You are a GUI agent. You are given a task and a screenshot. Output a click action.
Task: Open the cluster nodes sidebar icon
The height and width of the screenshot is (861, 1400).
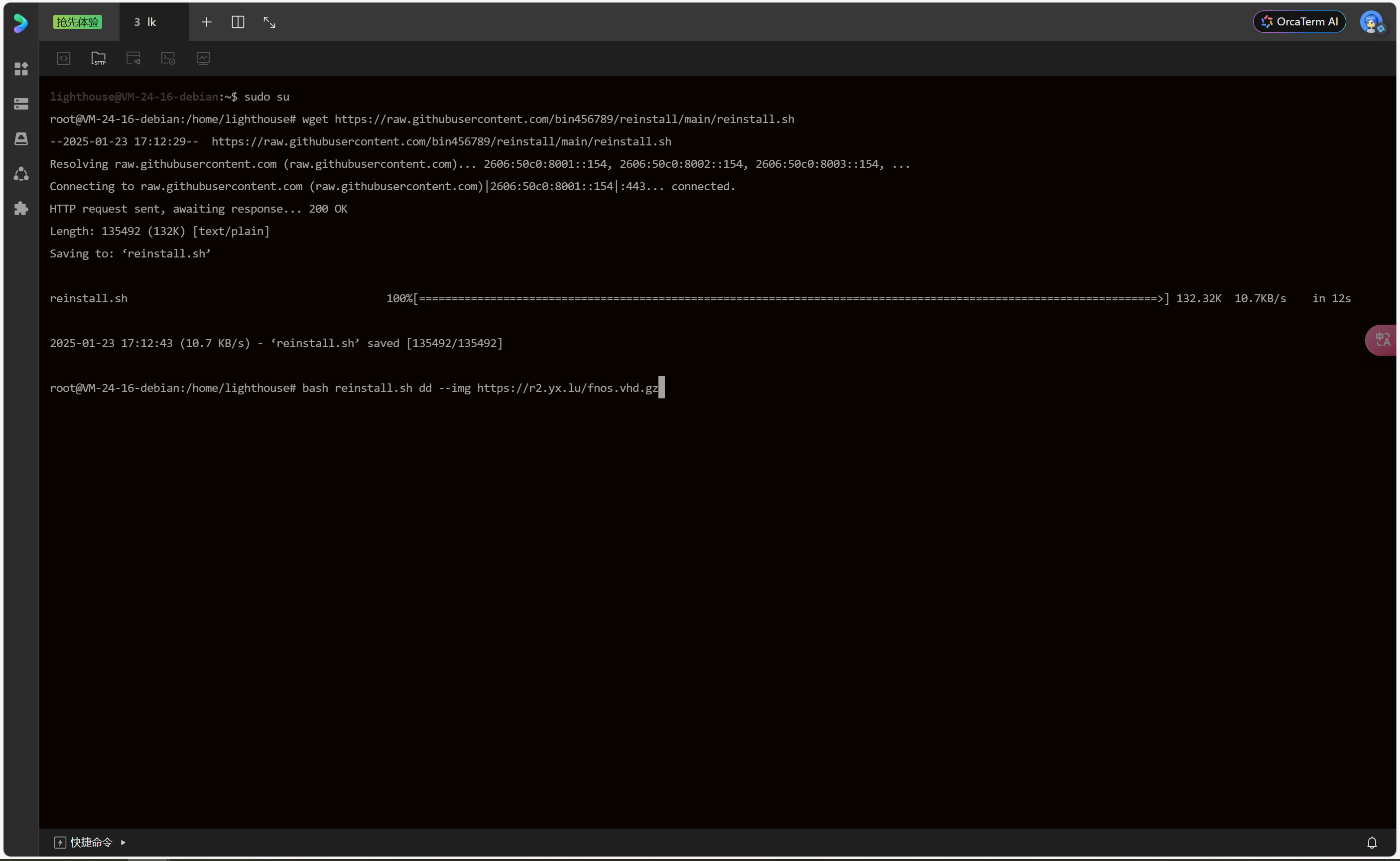tap(21, 174)
